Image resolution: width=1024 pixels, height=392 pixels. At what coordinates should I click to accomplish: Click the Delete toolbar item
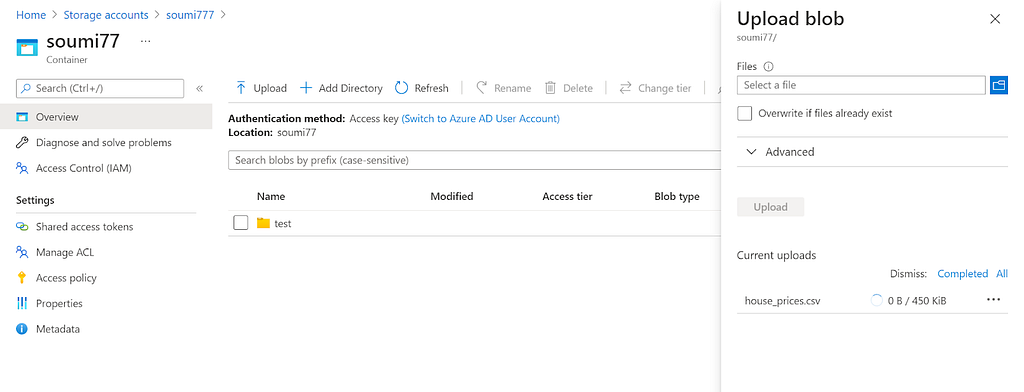[569, 88]
